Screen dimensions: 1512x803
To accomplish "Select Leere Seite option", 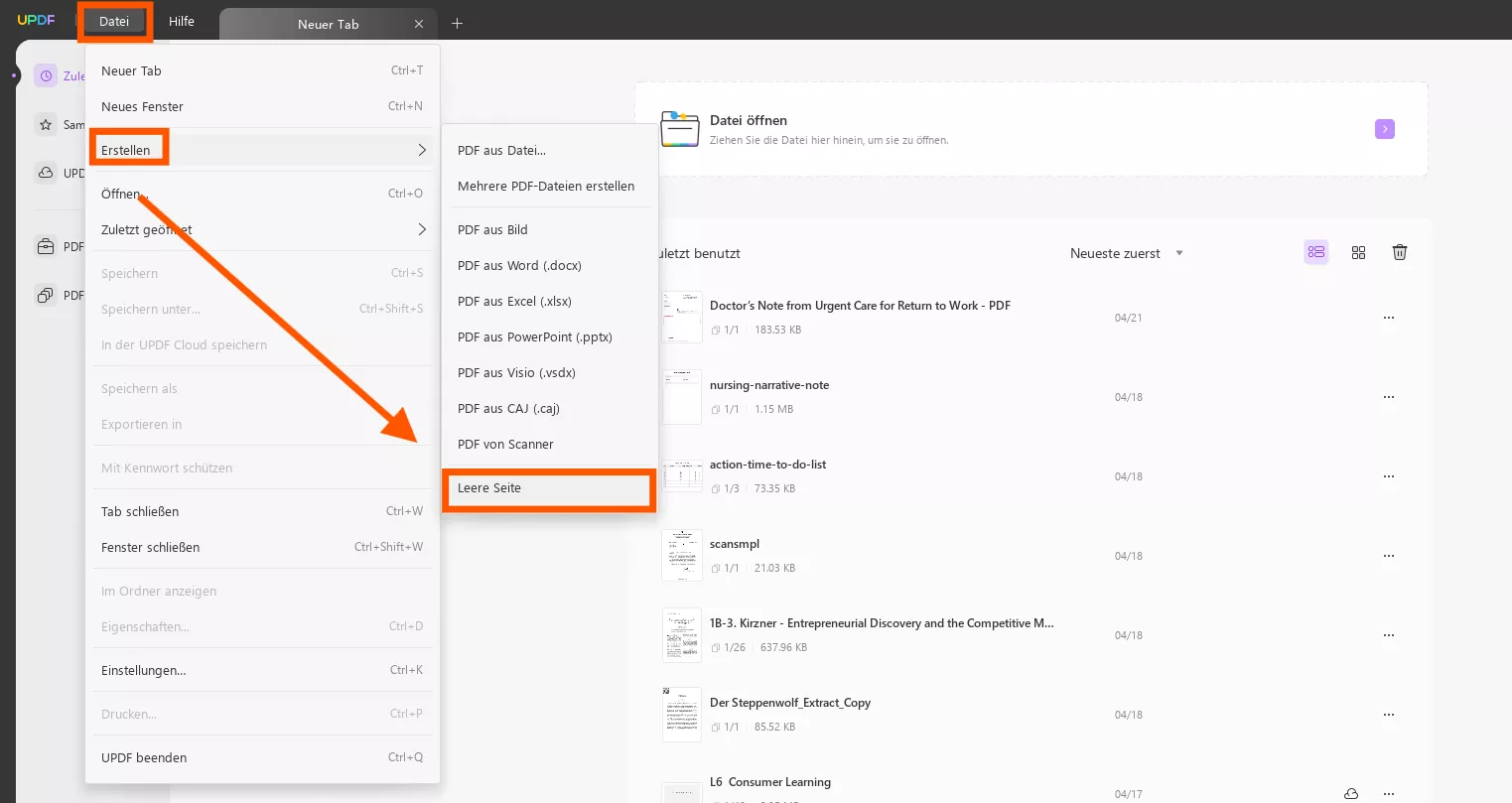I will click(x=550, y=488).
